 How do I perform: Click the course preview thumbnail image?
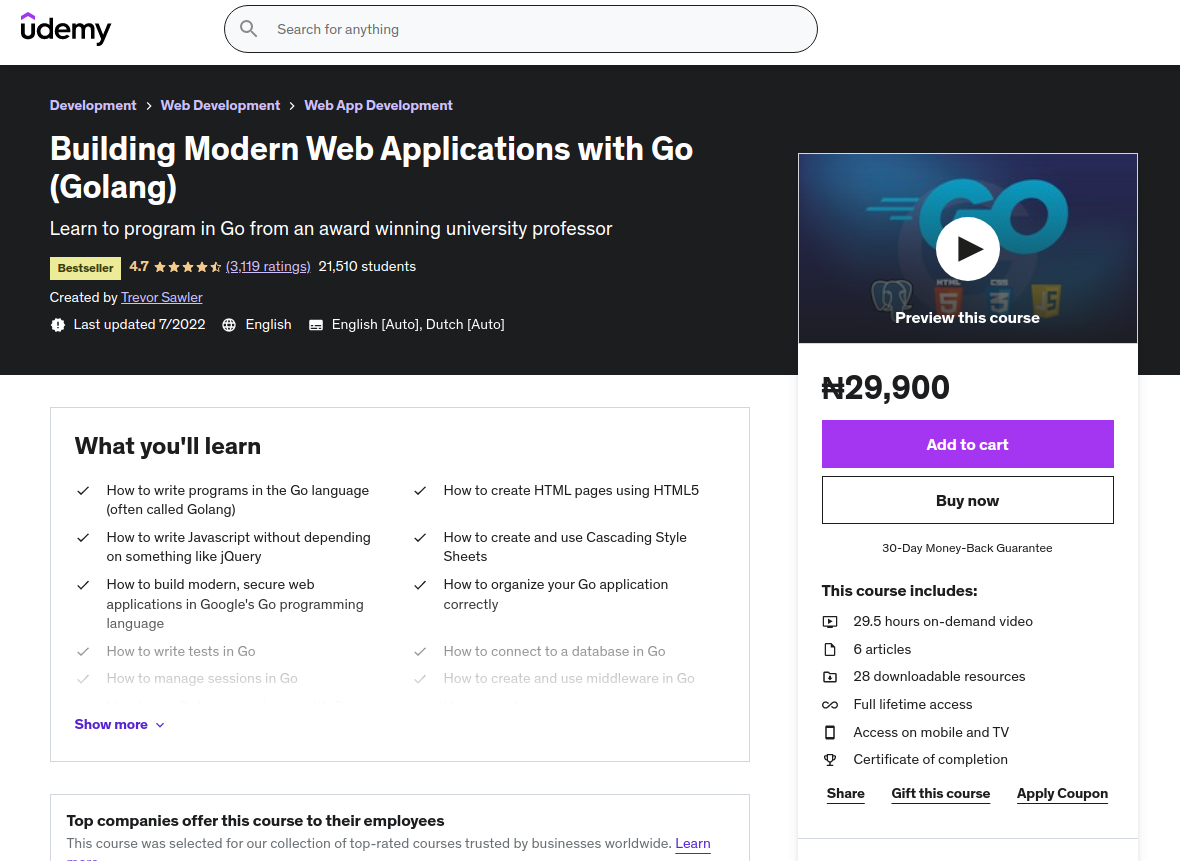967,248
